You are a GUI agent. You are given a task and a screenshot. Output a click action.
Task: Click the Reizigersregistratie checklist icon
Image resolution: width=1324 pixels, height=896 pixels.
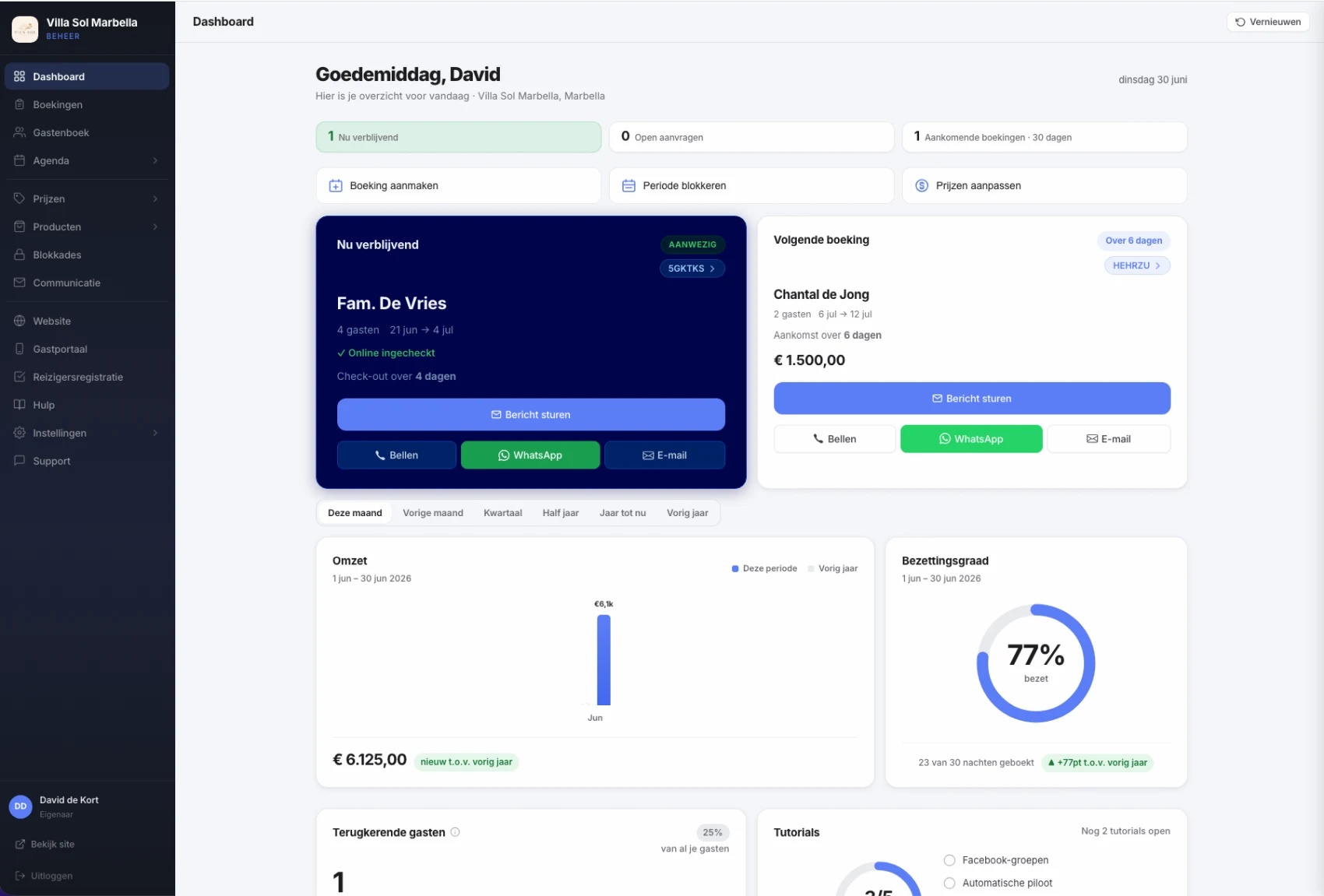click(19, 377)
